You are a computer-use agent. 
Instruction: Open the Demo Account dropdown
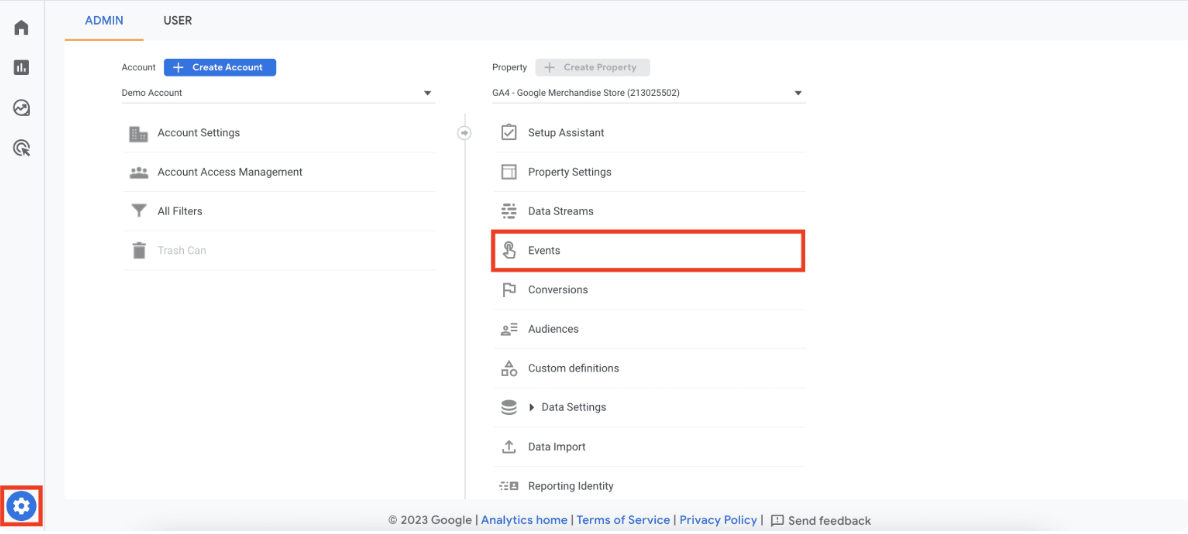[278, 93]
